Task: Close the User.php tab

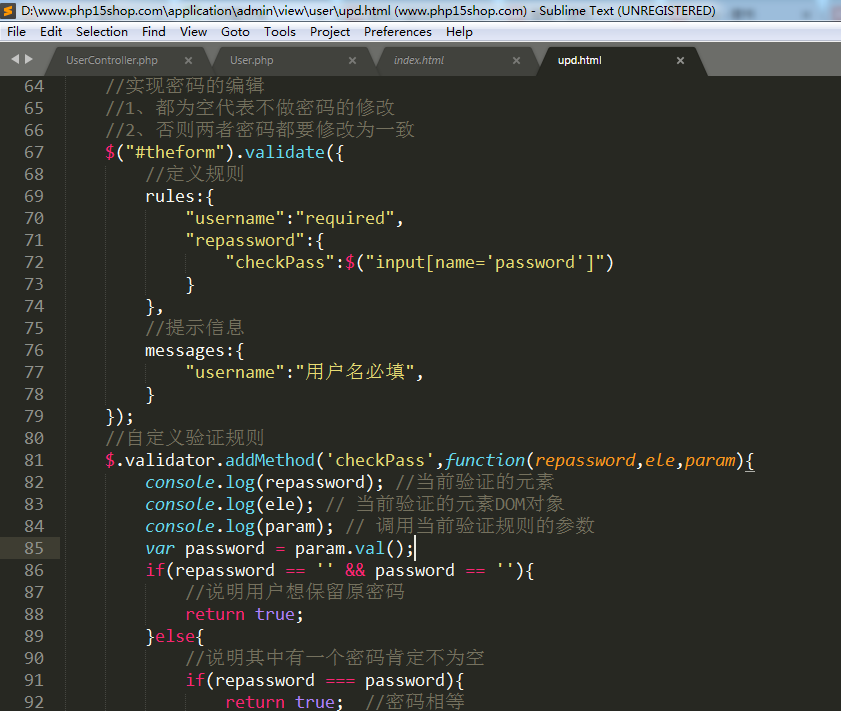Action: 352,61
